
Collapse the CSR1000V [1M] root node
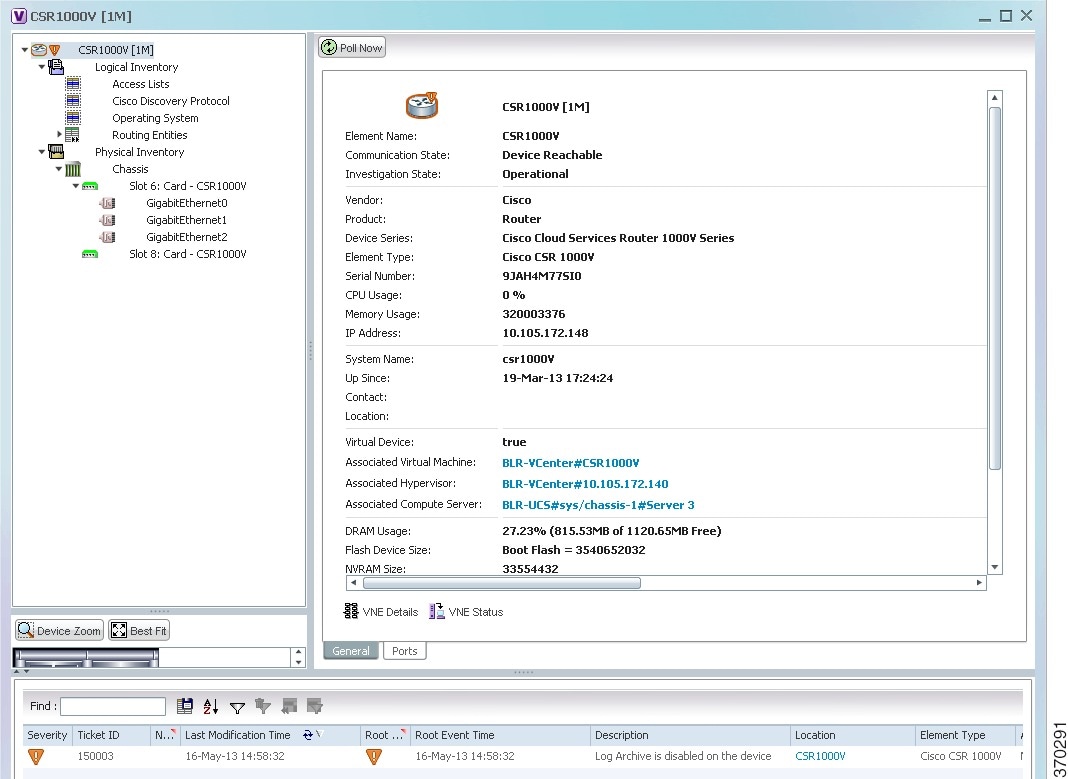point(25,50)
